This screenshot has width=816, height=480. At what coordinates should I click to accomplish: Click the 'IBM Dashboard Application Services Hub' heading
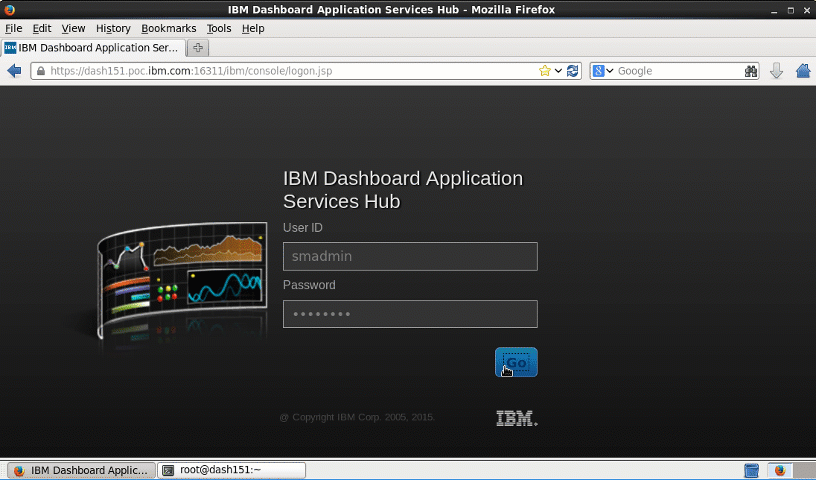click(x=403, y=190)
